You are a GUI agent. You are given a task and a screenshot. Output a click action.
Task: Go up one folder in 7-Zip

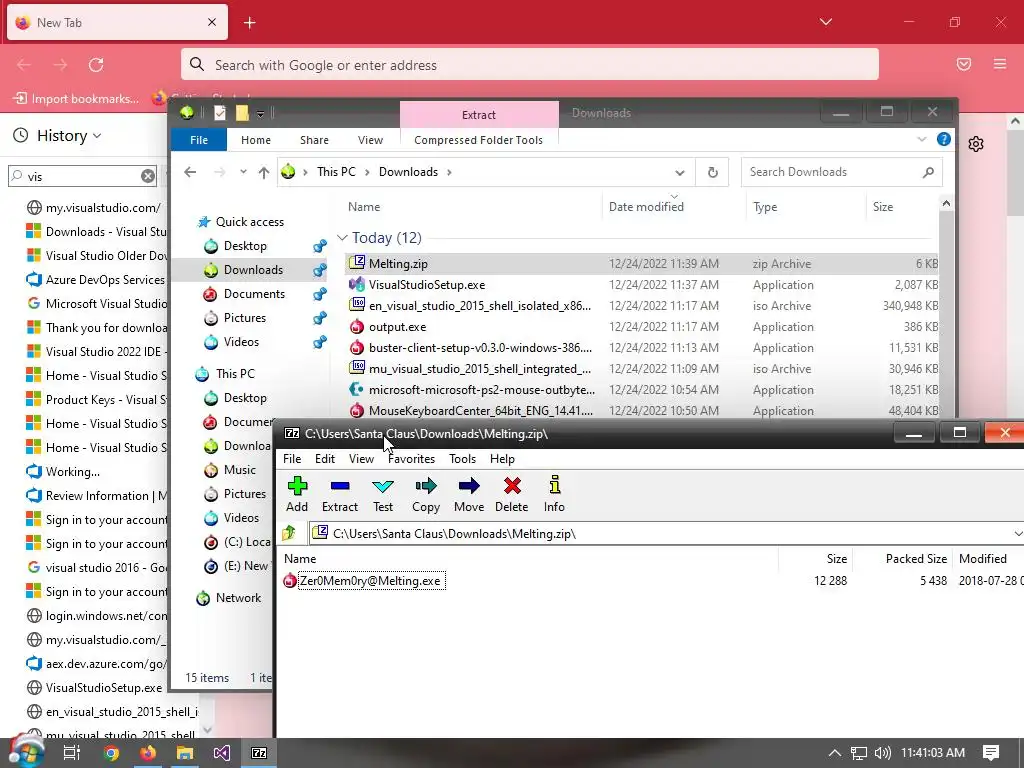(x=289, y=534)
